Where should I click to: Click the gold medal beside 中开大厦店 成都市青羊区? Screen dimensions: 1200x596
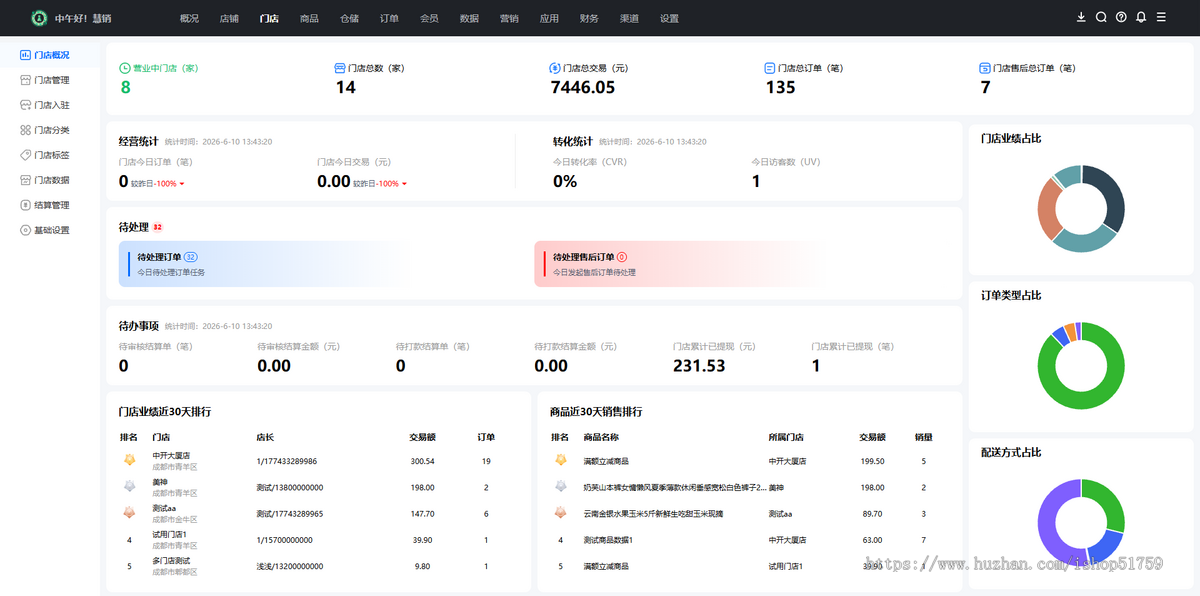[x=129, y=461]
